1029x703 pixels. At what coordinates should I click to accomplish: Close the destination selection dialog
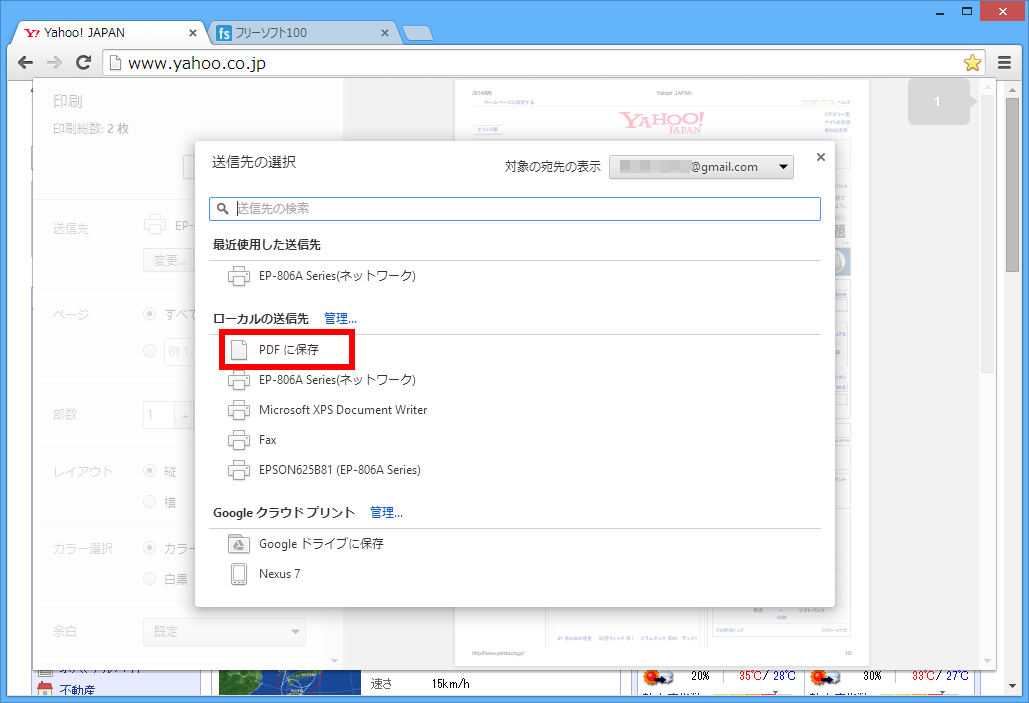coord(820,158)
